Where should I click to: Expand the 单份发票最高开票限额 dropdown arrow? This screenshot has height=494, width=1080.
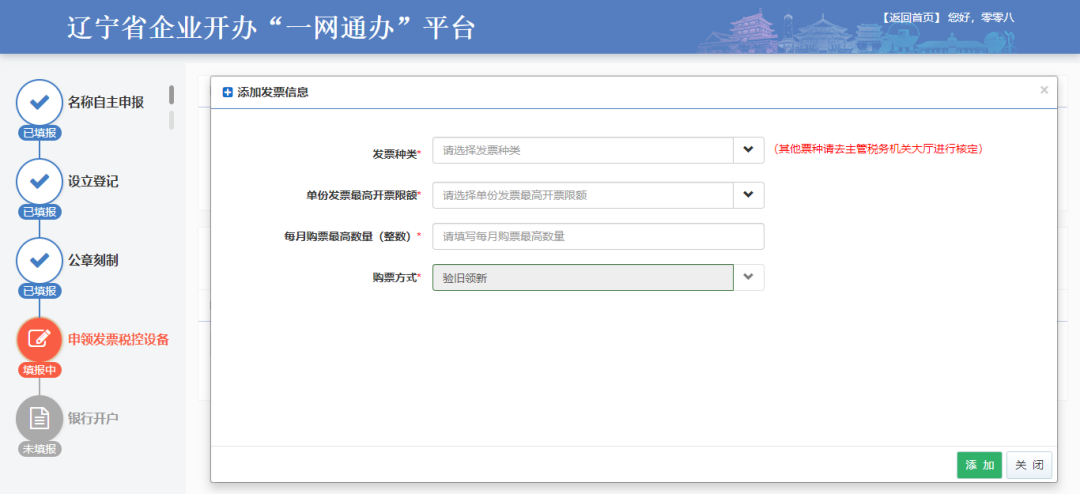coord(749,196)
